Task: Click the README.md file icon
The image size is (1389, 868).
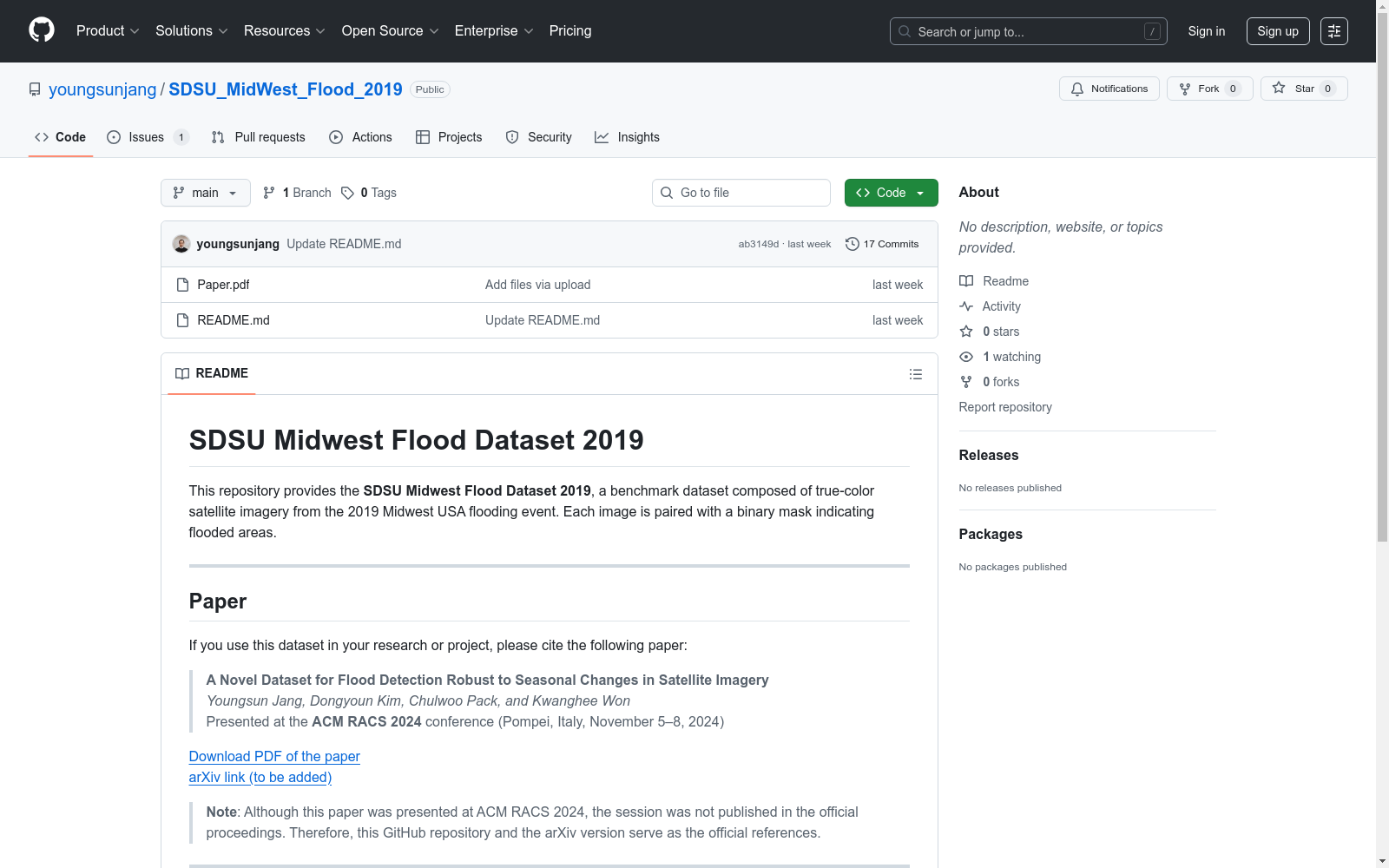Action: pyautogui.click(x=182, y=320)
